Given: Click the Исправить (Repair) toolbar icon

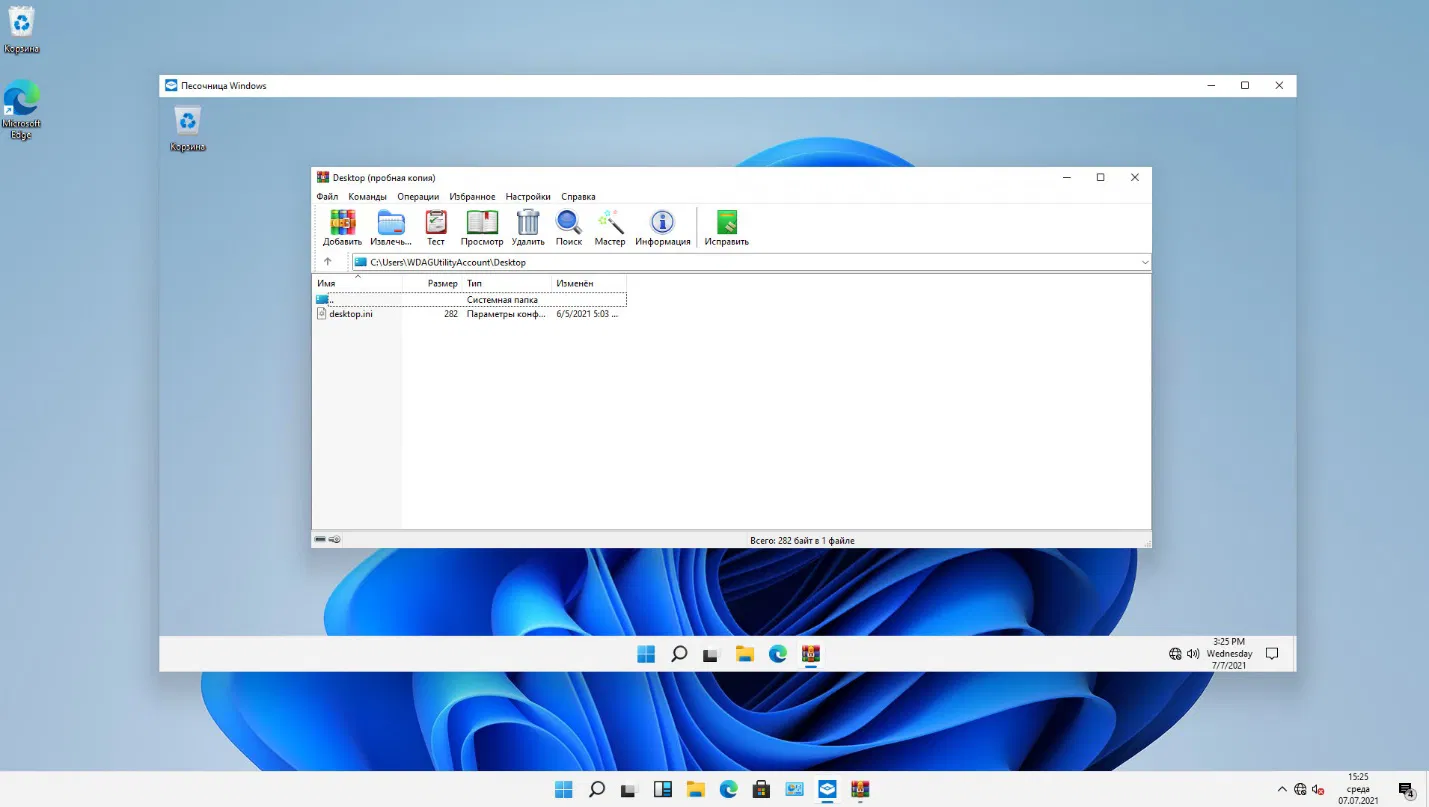Looking at the screenshot, I should pyautogui.click(x=726, y=227).
